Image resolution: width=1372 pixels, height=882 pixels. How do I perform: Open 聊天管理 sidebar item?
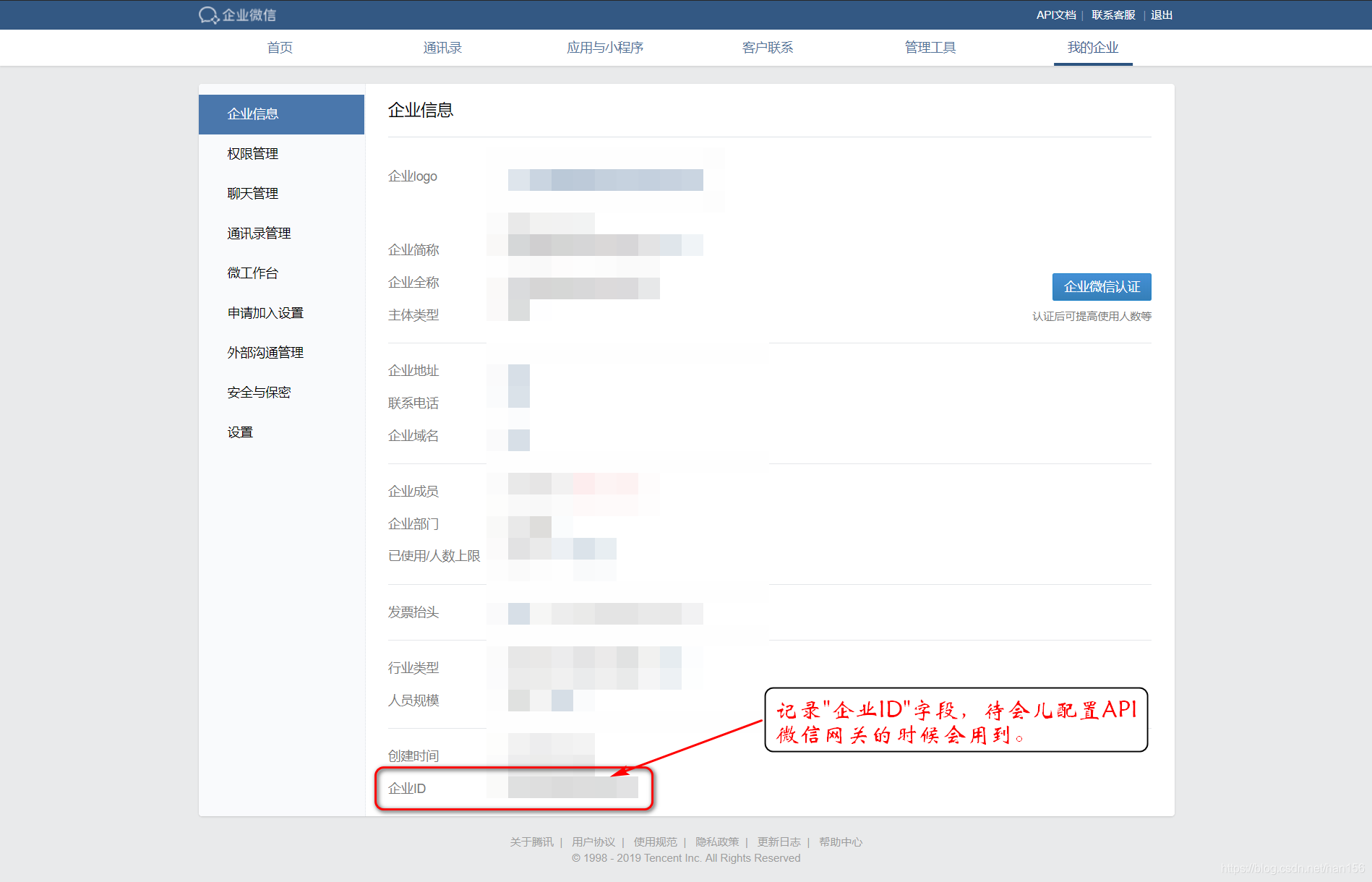tap(281, 194)
